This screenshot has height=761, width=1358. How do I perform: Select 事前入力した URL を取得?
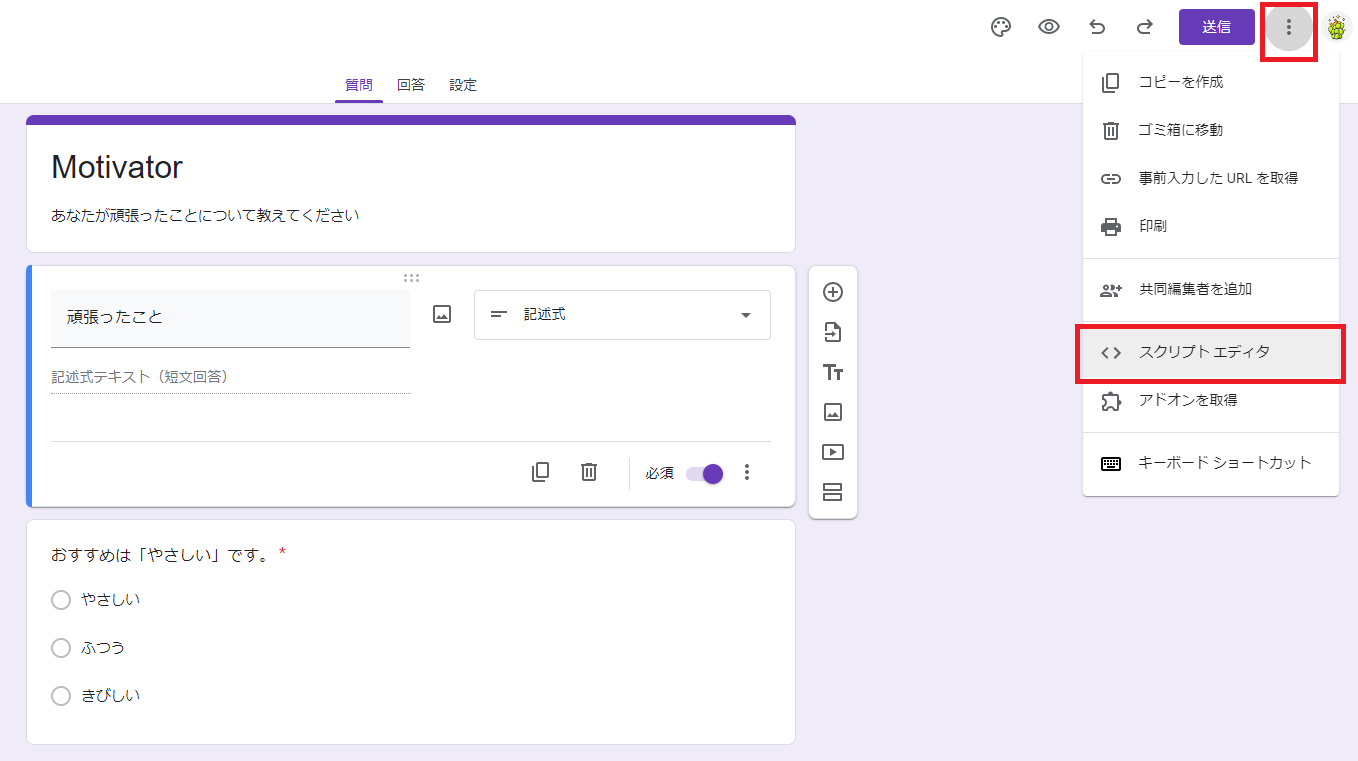[1211, 178]
